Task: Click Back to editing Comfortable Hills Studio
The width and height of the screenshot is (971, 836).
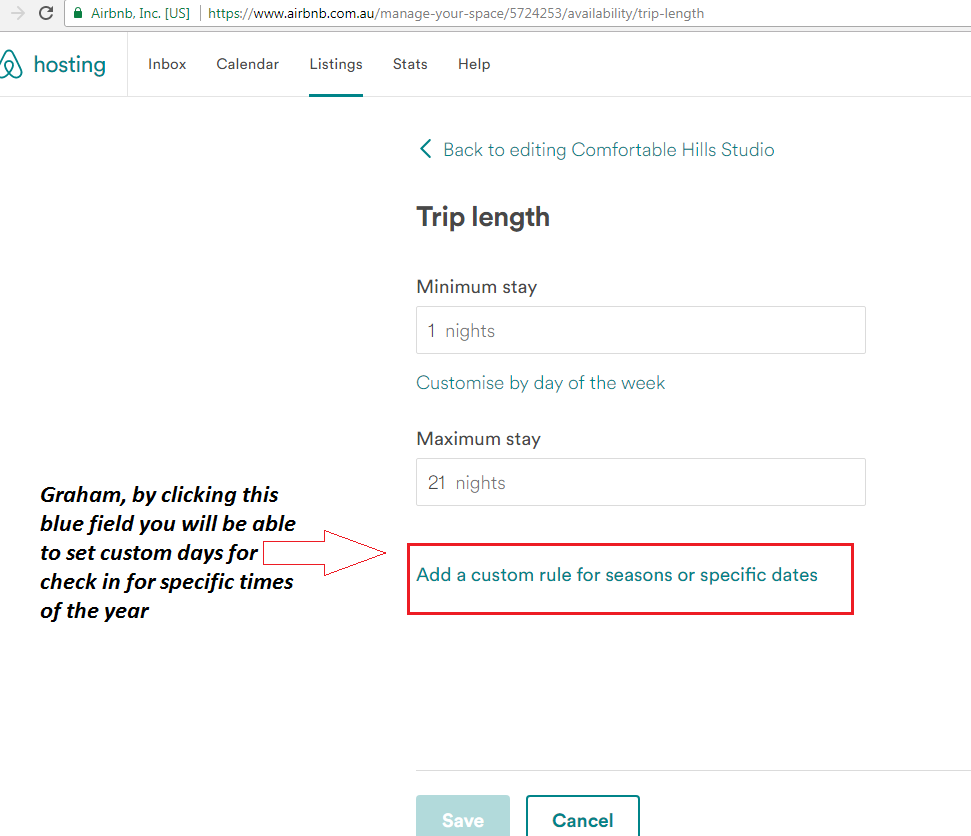Action: [609, 150]
